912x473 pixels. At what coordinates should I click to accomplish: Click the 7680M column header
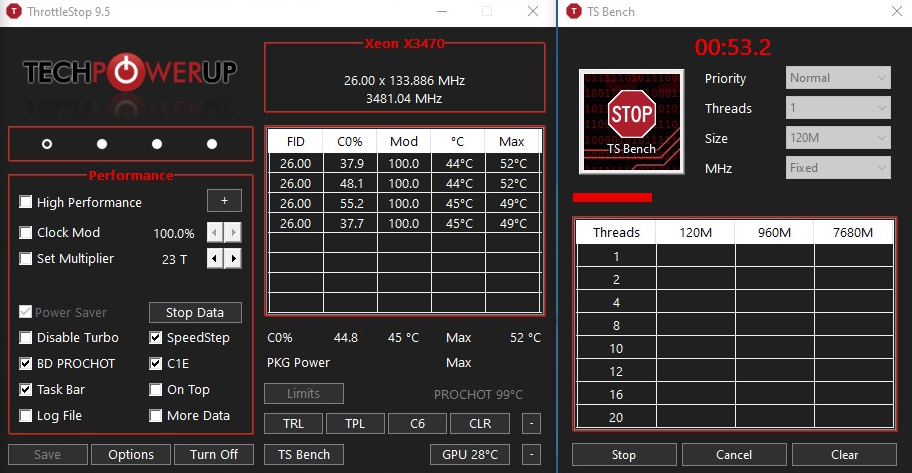click(x=853, y=233)
